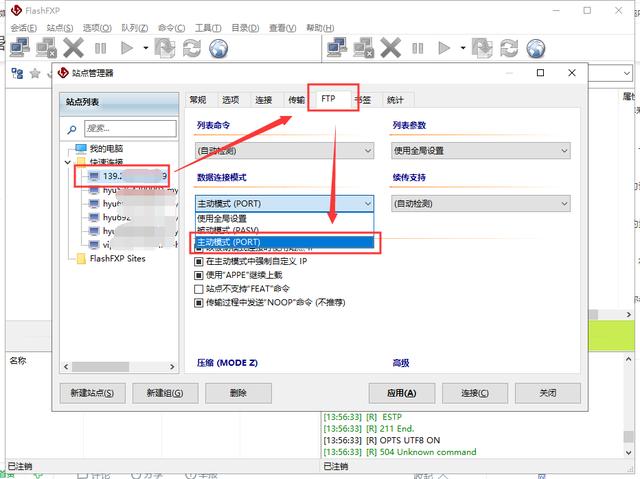Image resolution: width=640 pixels, height=479 pixels.
Task: Choose 主动模式 (PORT) list option
Action: (284, 242)
